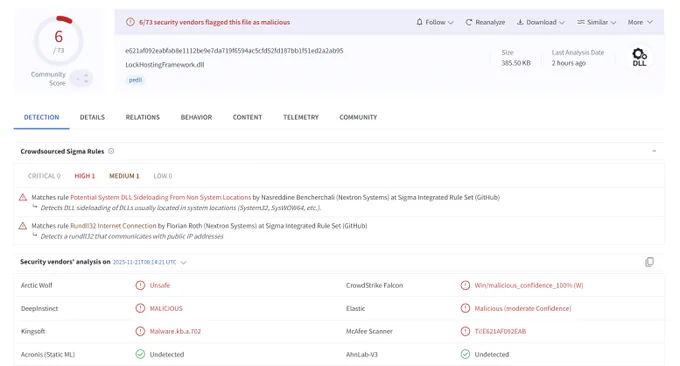The image size is (680, 366).
Task: Collapse the Crowdsourced Sigma Rules section
Action: click(x=654, y=151)
